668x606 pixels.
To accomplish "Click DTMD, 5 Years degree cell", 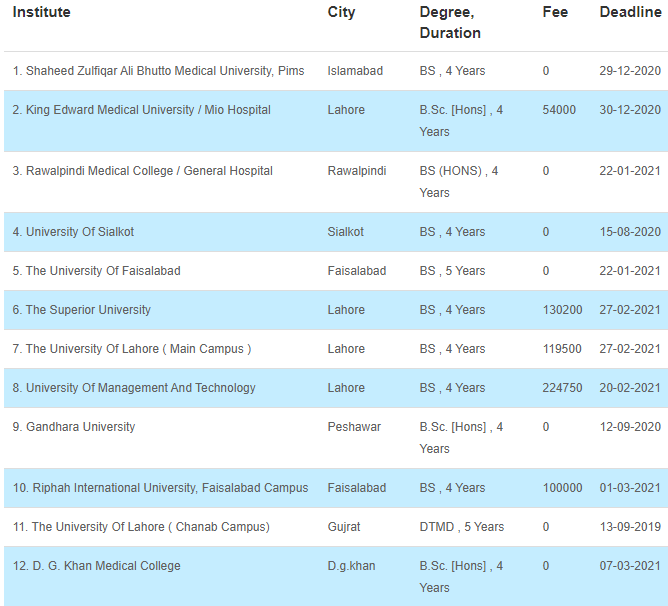I will click(x=461, y=527).
